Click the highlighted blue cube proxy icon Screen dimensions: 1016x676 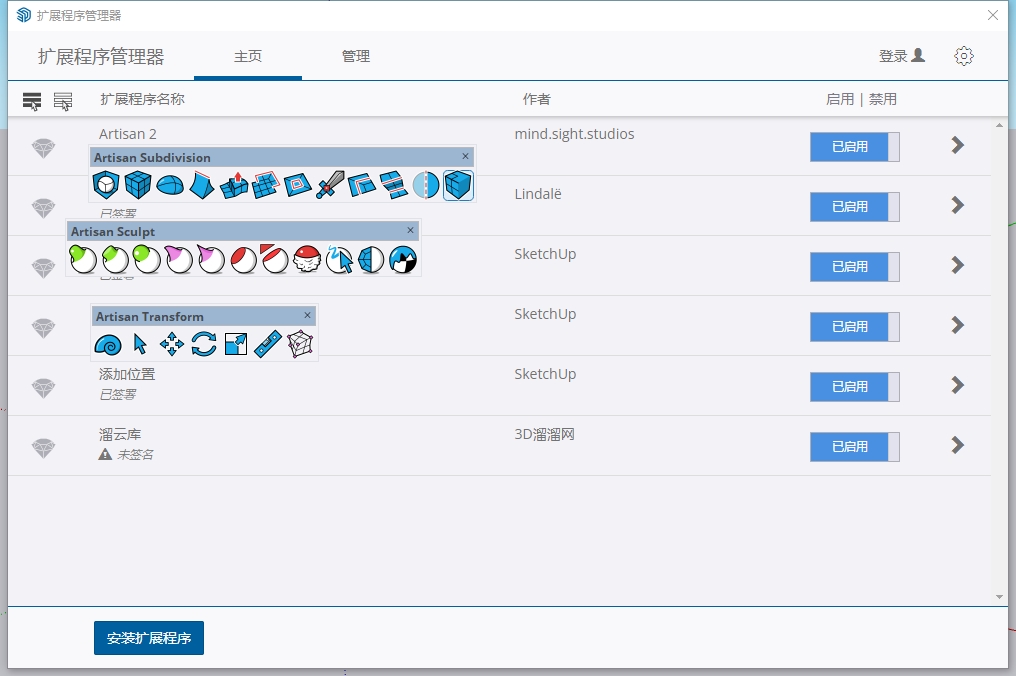(x=458, y=185)
